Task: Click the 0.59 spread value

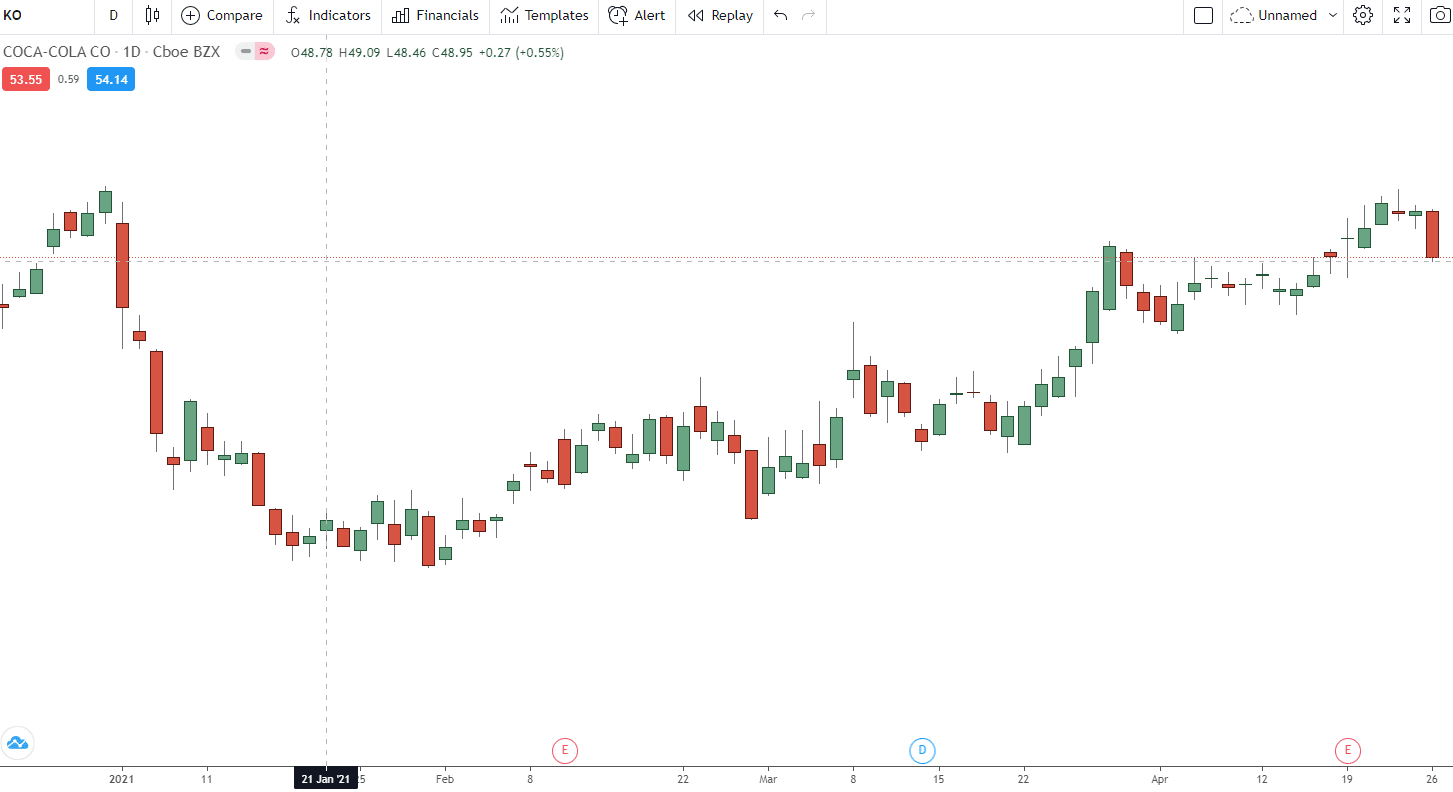Action: (x=68, y=79)
